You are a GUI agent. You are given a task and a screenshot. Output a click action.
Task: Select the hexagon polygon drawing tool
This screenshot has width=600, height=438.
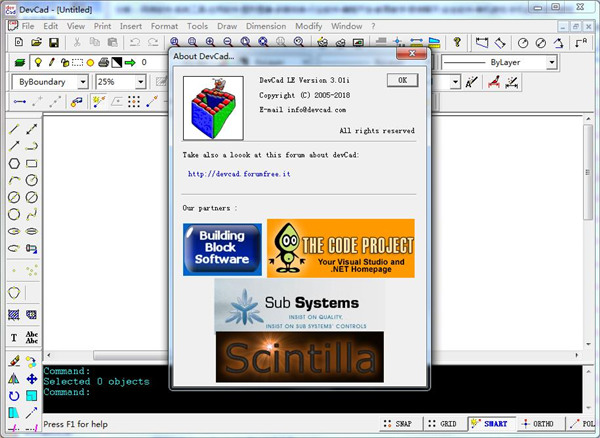pyautogui.click(x=14, y=163)
